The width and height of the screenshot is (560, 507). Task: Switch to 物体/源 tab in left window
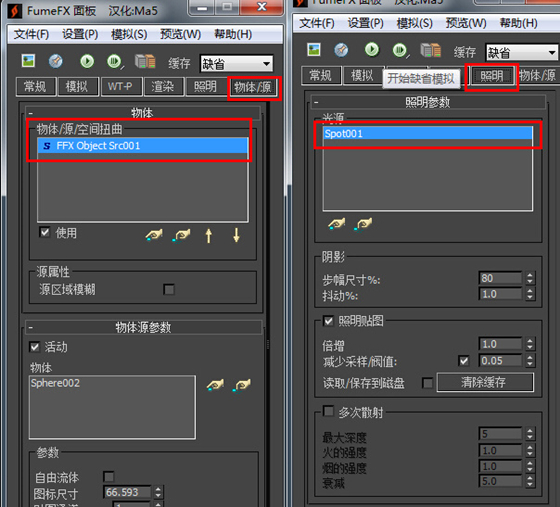pos(253,87)
